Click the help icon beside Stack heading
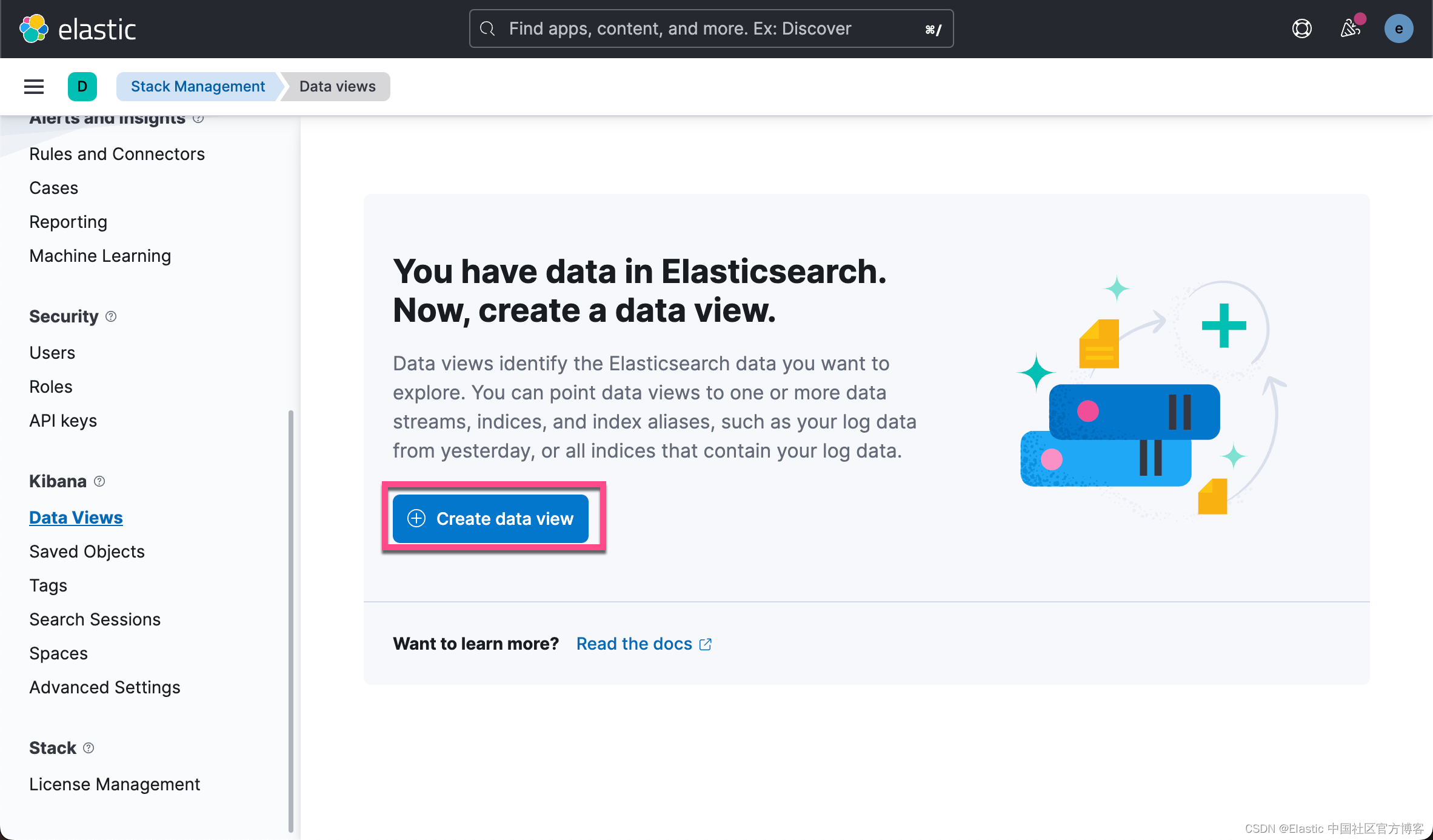The height and width of the screenshot is (840, 1433). tap(89, 747)
